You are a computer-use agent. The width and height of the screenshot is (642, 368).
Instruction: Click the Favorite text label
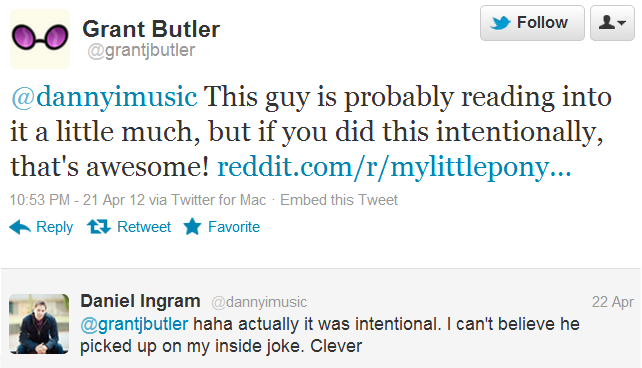(x=234, y=227)
